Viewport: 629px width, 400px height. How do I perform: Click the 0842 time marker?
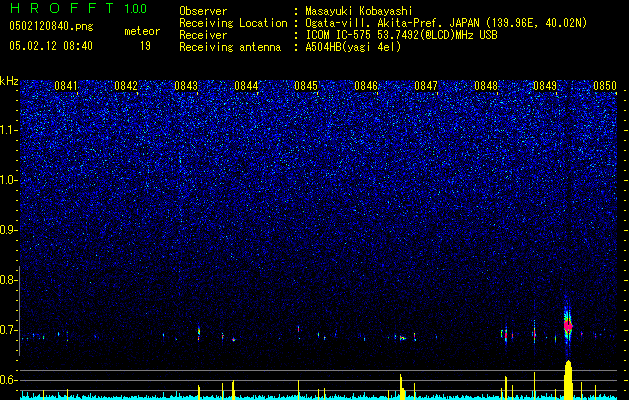click(126, 86)
